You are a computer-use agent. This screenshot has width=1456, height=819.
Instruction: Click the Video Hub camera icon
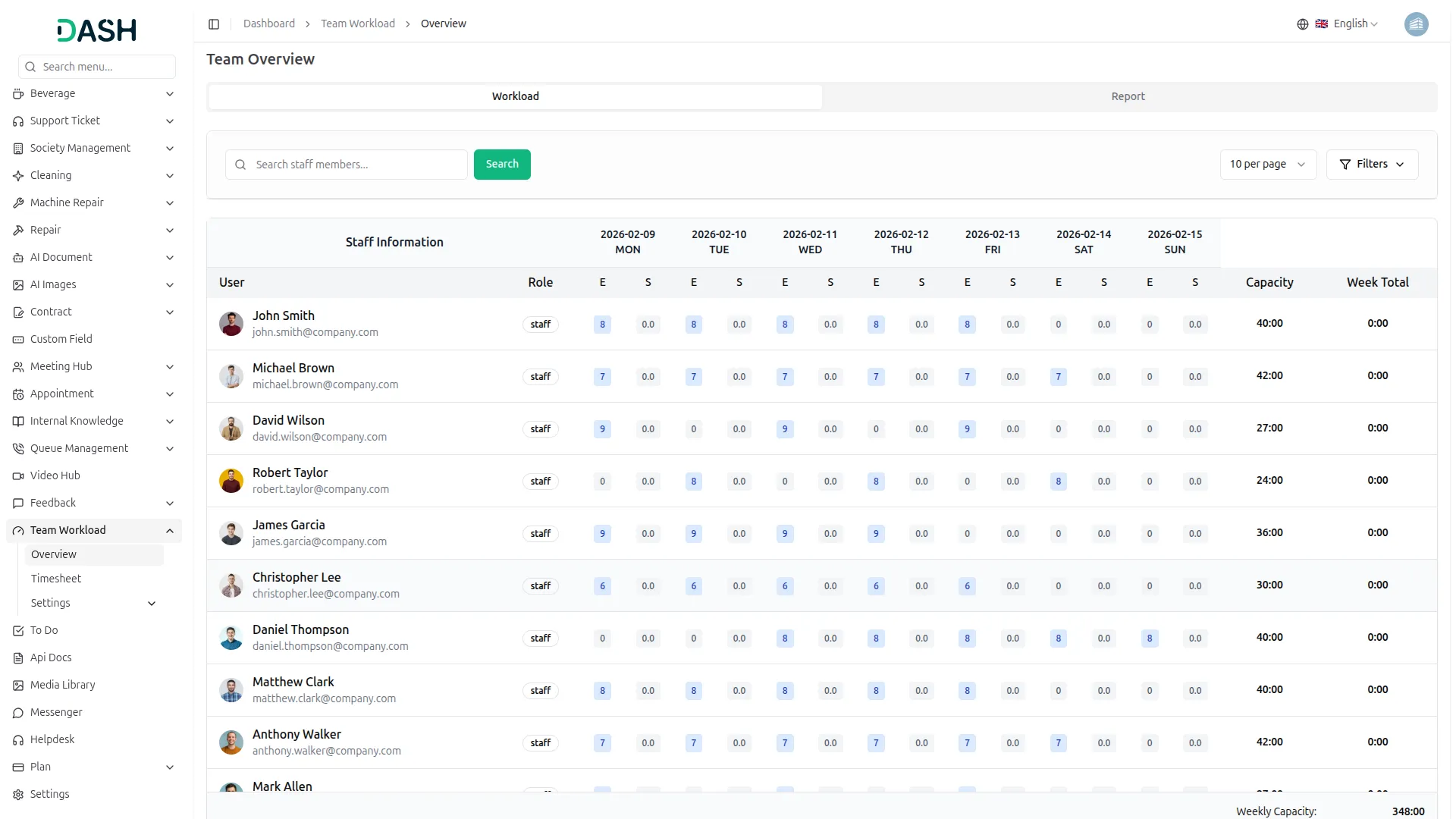pos(18,476)
